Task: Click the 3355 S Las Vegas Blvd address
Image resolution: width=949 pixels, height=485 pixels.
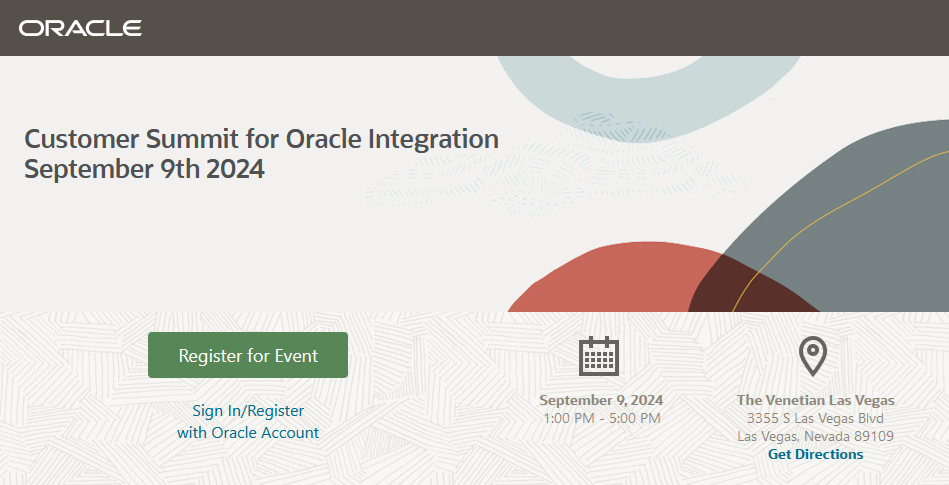Action: pyautogui.click(x=815, y=418)
